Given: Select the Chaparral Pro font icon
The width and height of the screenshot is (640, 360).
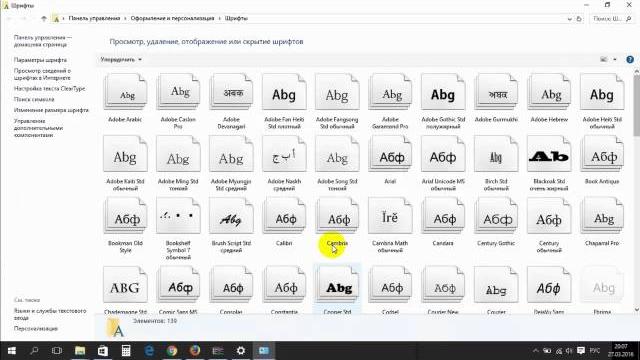Looking at the screenshot, I should point(602,216).
